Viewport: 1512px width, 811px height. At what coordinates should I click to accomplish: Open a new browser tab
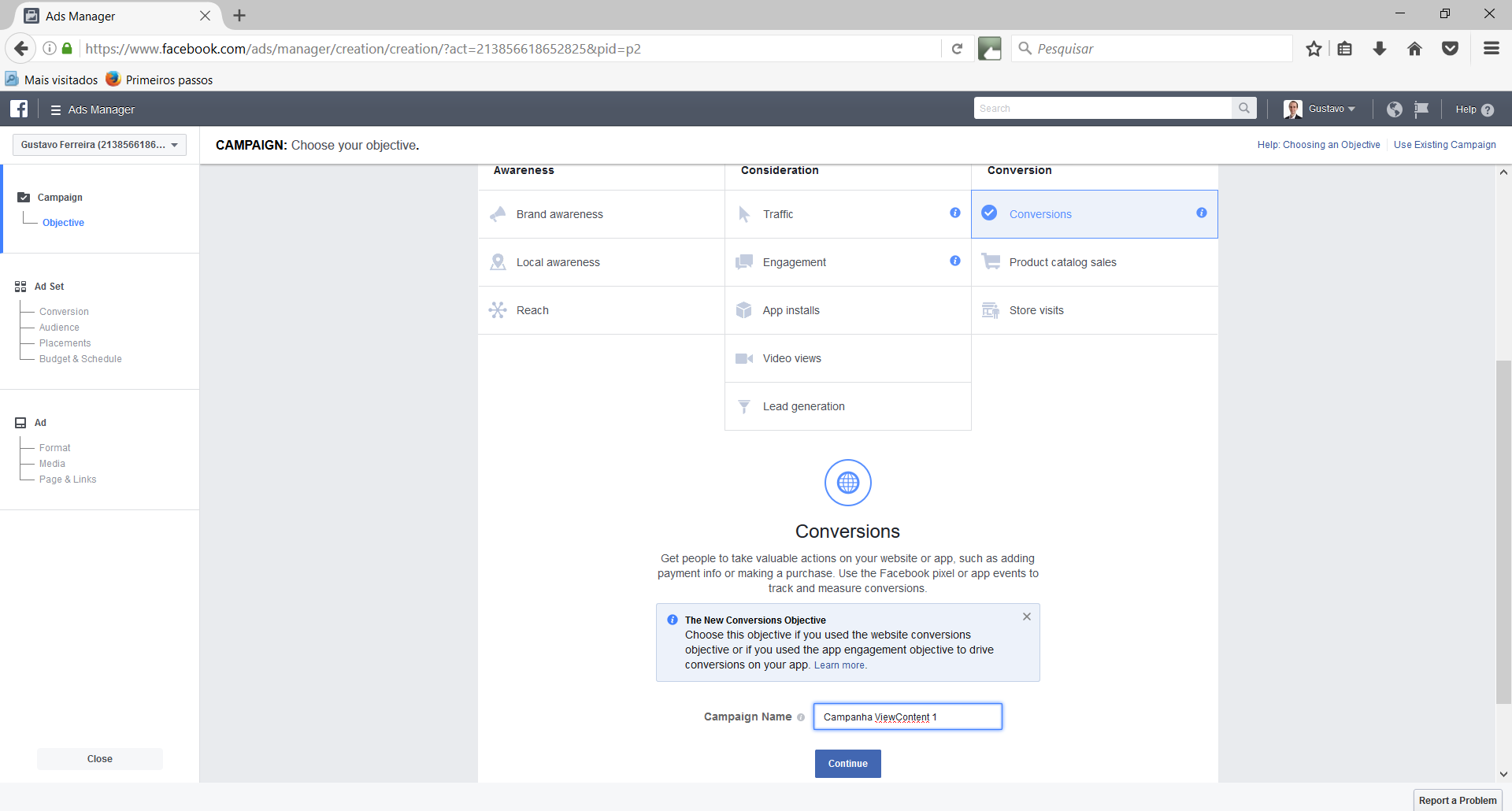coord(239,16)
